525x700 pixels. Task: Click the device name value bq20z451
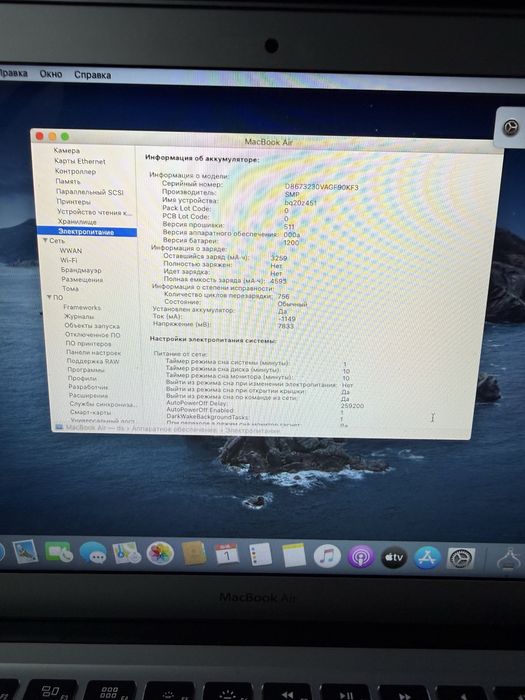pyautogui.click(x=300, y=203)
